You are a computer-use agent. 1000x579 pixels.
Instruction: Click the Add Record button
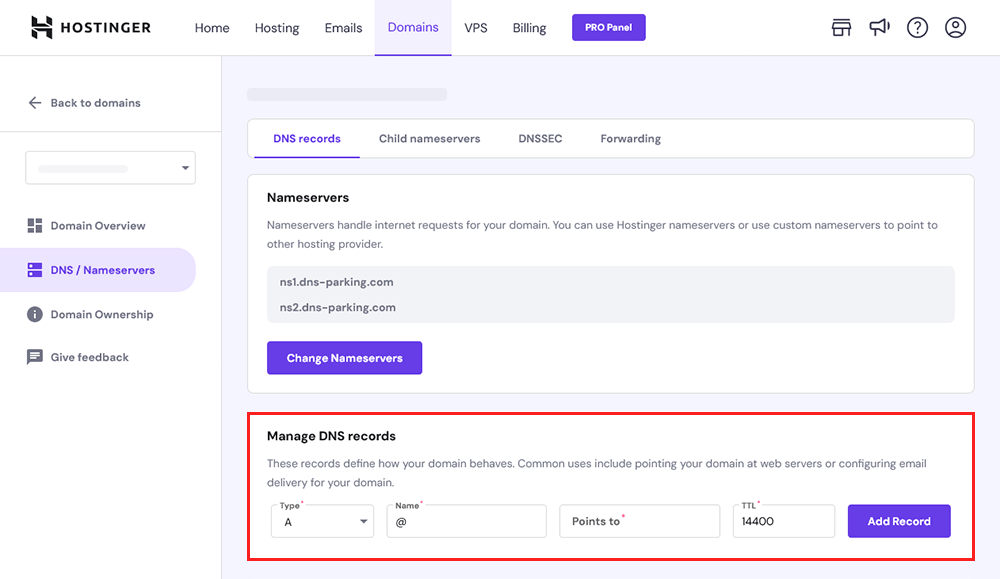[899, 521]
